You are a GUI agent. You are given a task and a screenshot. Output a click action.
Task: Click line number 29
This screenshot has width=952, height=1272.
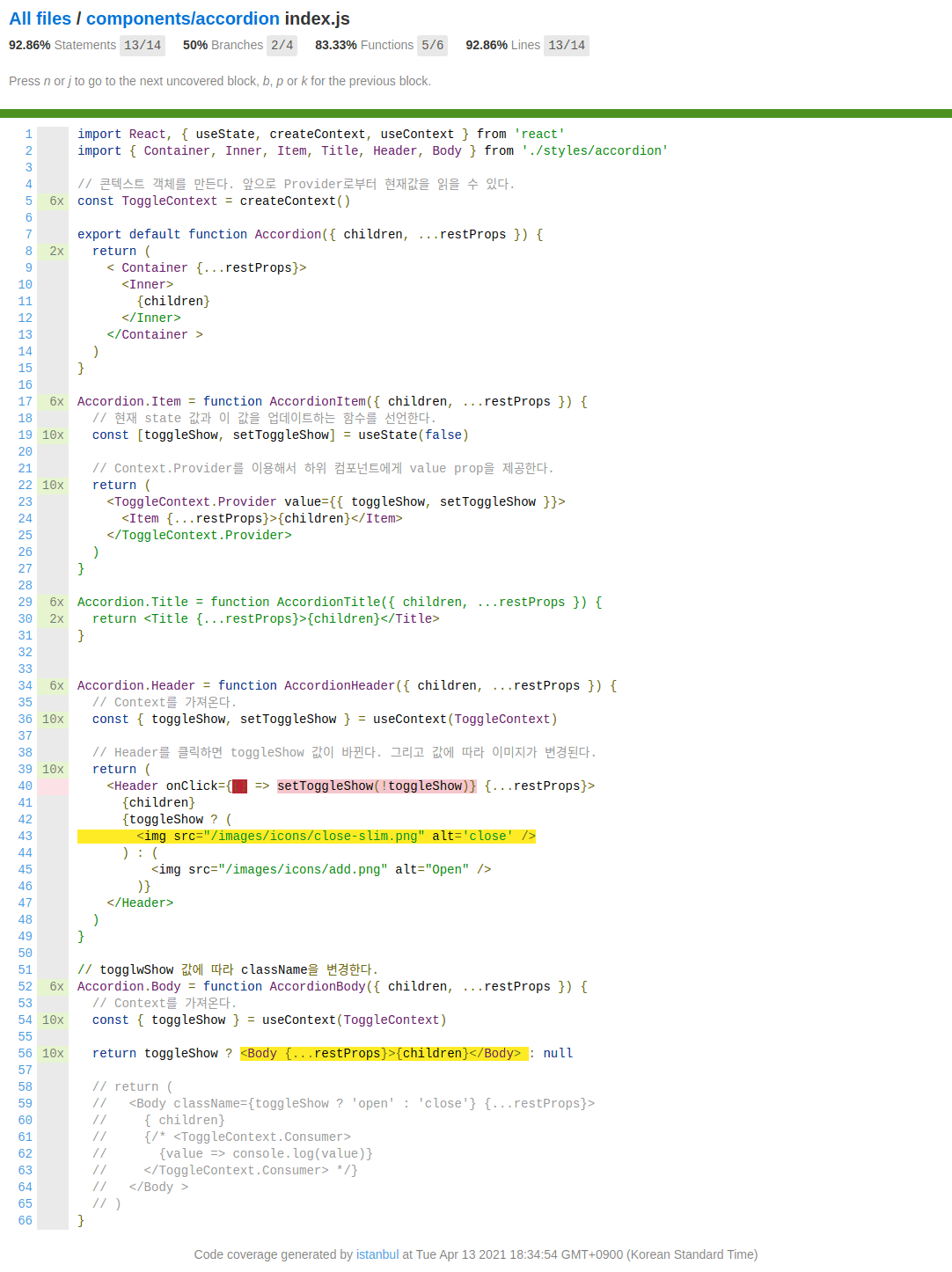[26, 603]
